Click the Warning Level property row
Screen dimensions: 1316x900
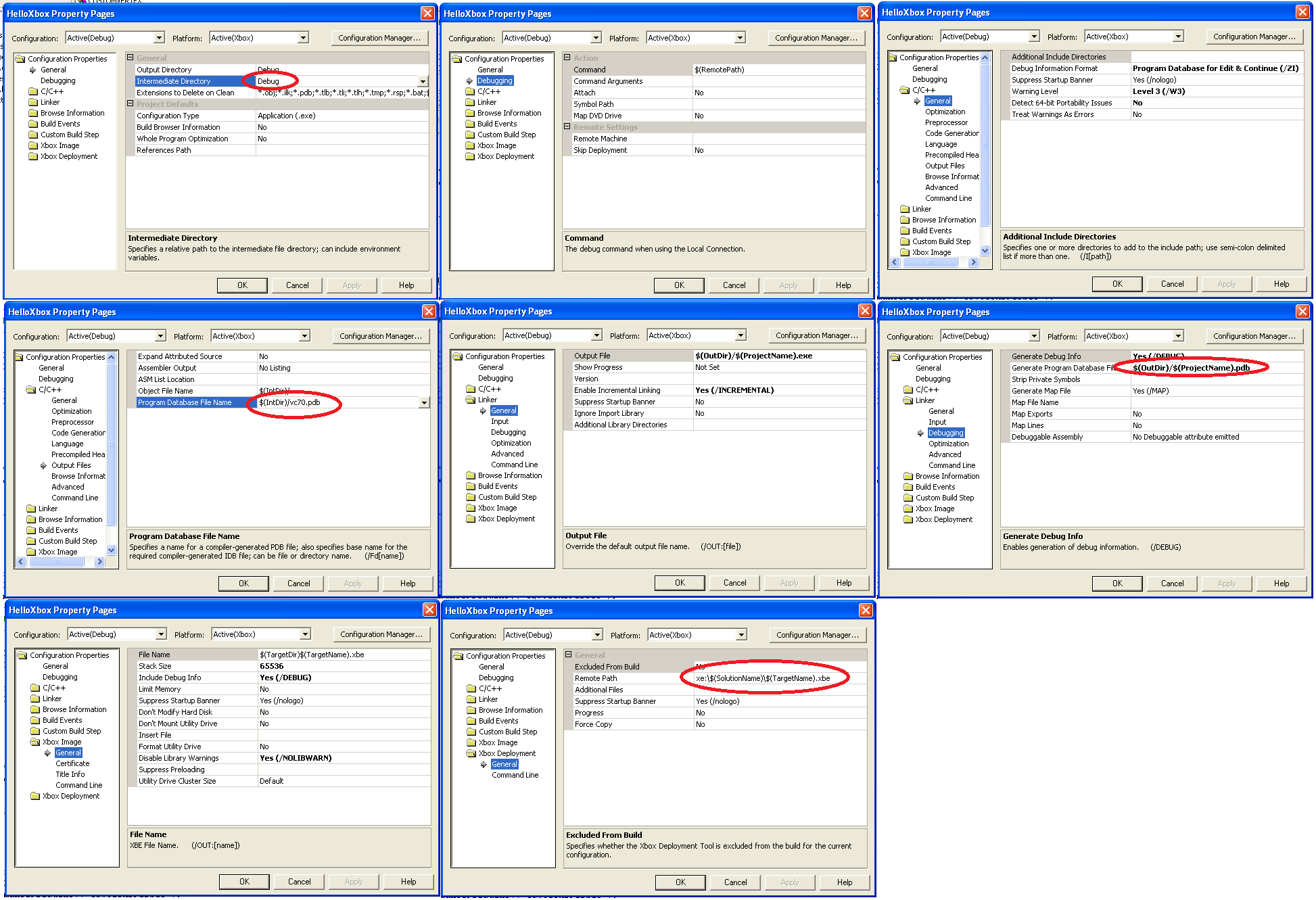(1152, 91)
